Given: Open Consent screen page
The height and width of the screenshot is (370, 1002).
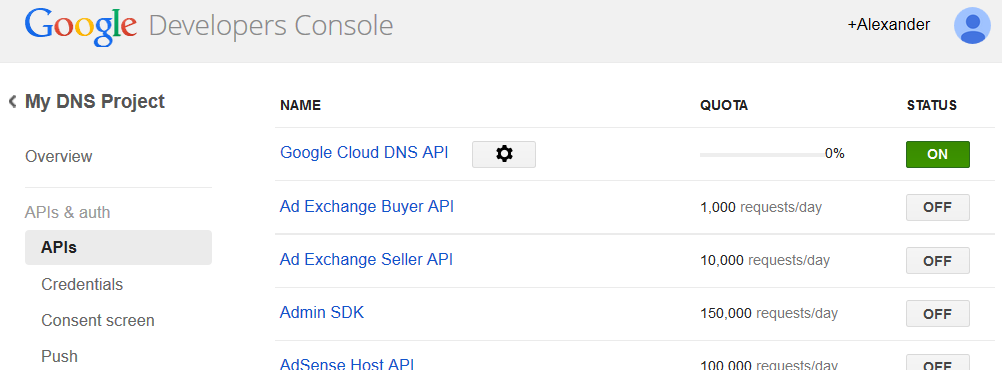Looking at the screenshot, I should [x=98, y=320].
